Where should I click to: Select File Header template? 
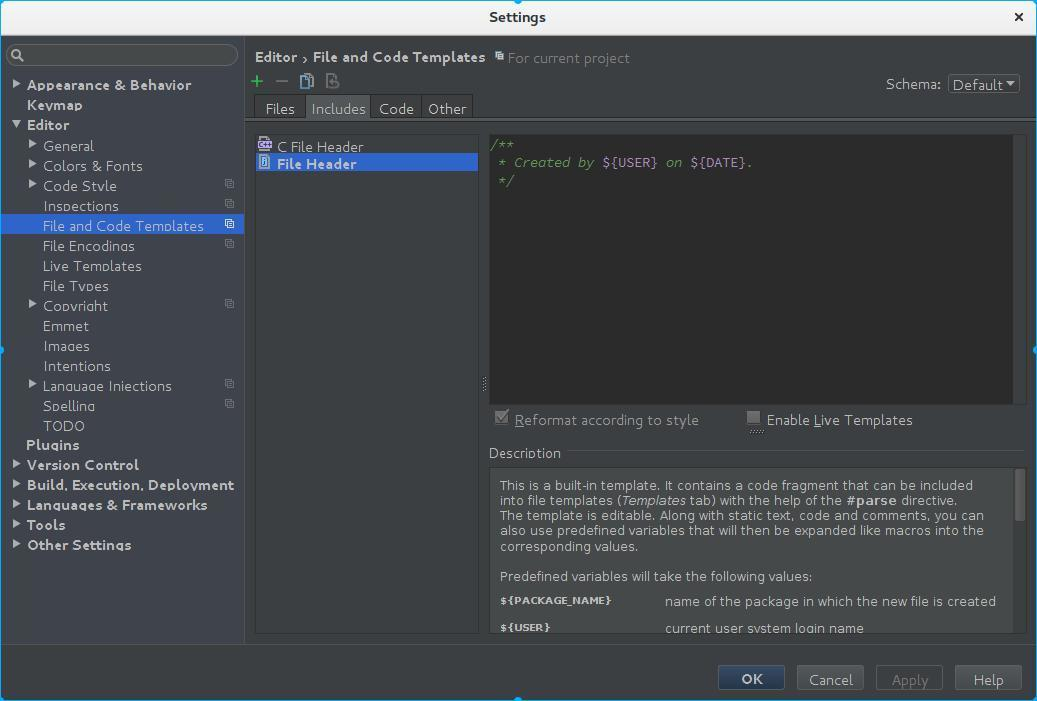pyautogui.click(x=367, y=163)
